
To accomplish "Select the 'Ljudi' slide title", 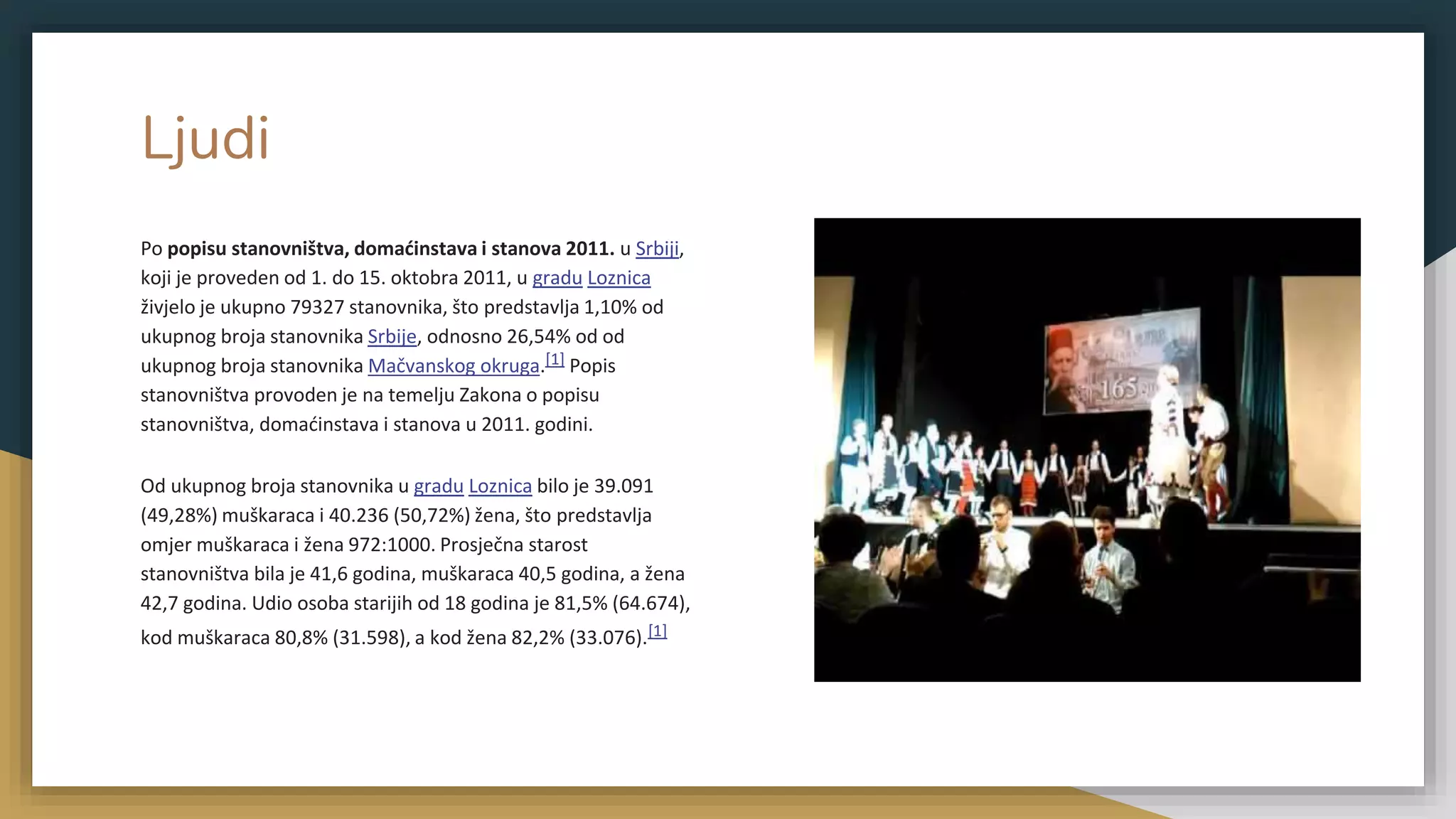I will pos(205,139).
